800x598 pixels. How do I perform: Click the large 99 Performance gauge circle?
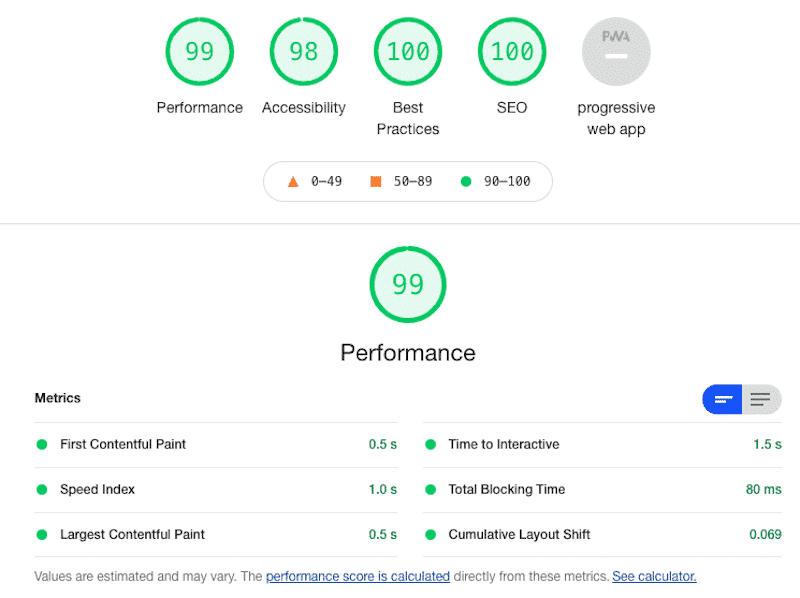(x=407, y=285)
